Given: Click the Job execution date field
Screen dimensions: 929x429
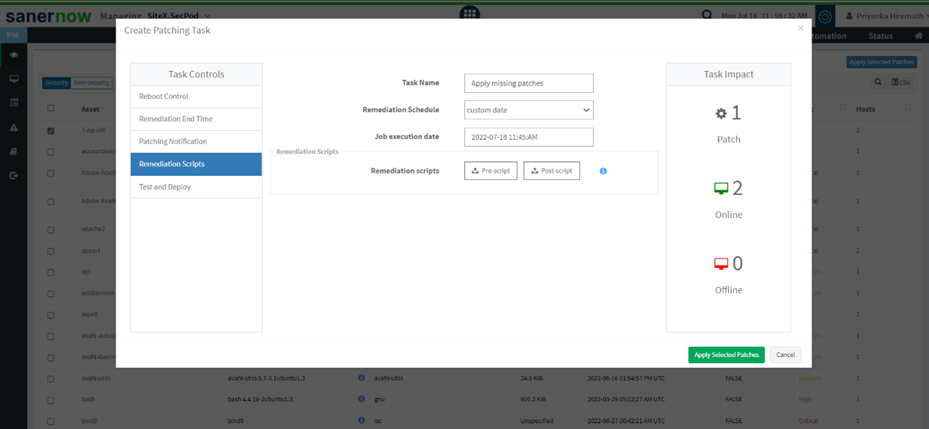Looking at the screenshot, I should click(528, 137).
